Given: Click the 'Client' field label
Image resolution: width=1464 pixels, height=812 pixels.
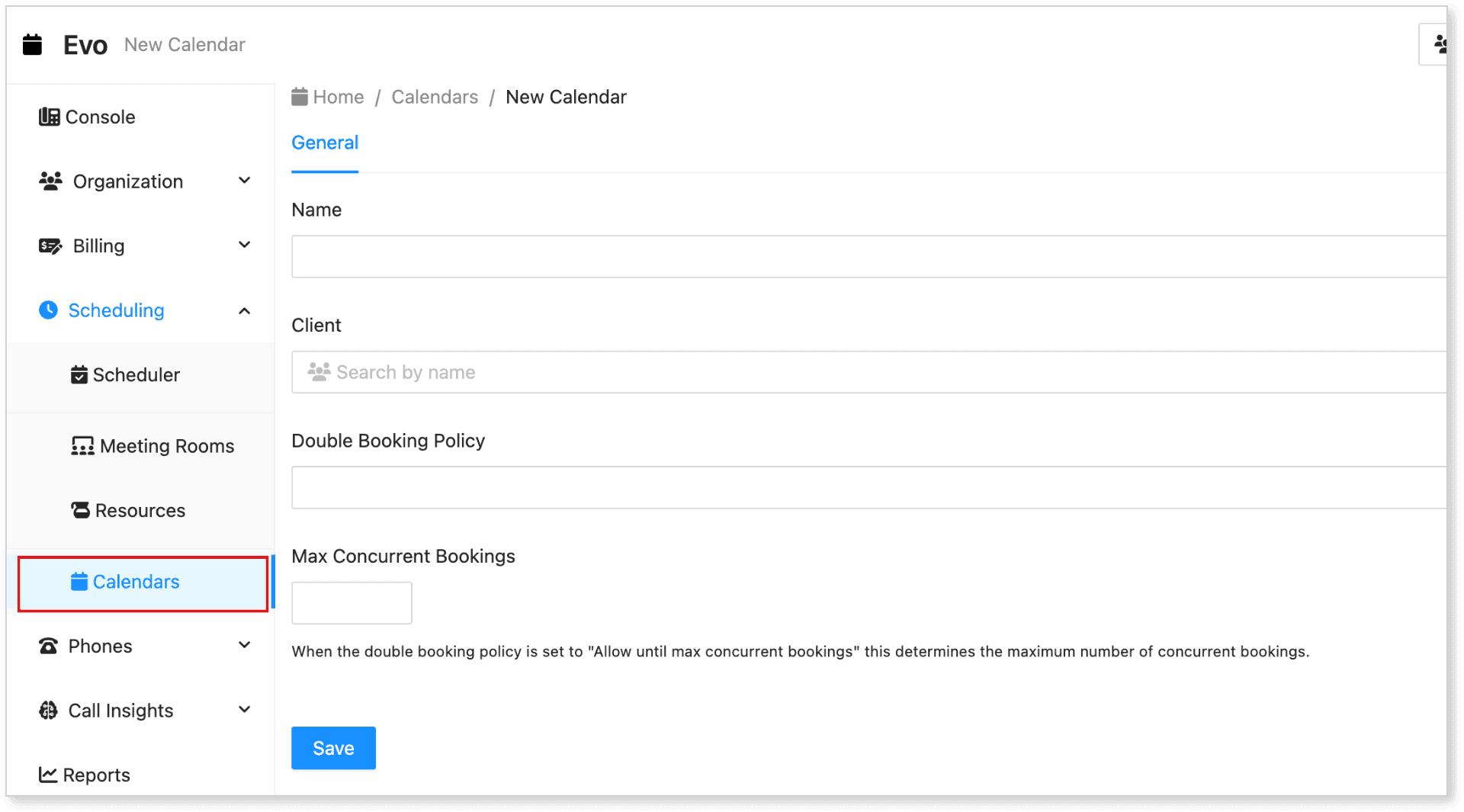Looking at the screenshot, I should click(316, 325).
